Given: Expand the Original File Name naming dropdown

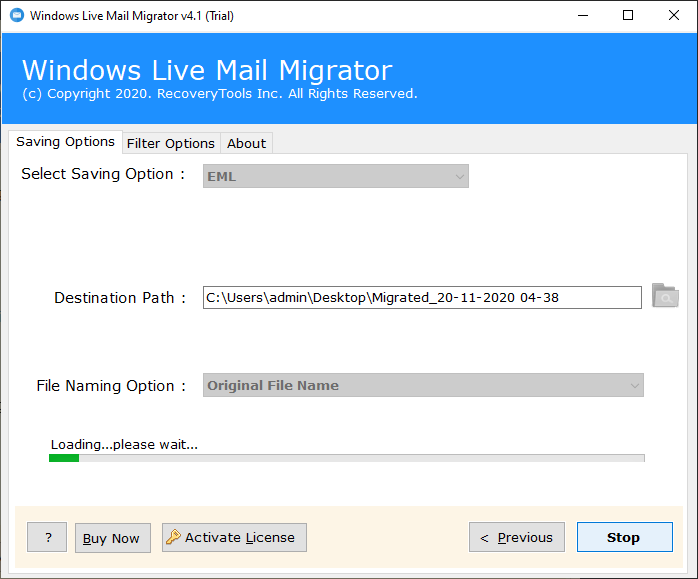Looking at the screenshot, I should click(x=423, y=385).
